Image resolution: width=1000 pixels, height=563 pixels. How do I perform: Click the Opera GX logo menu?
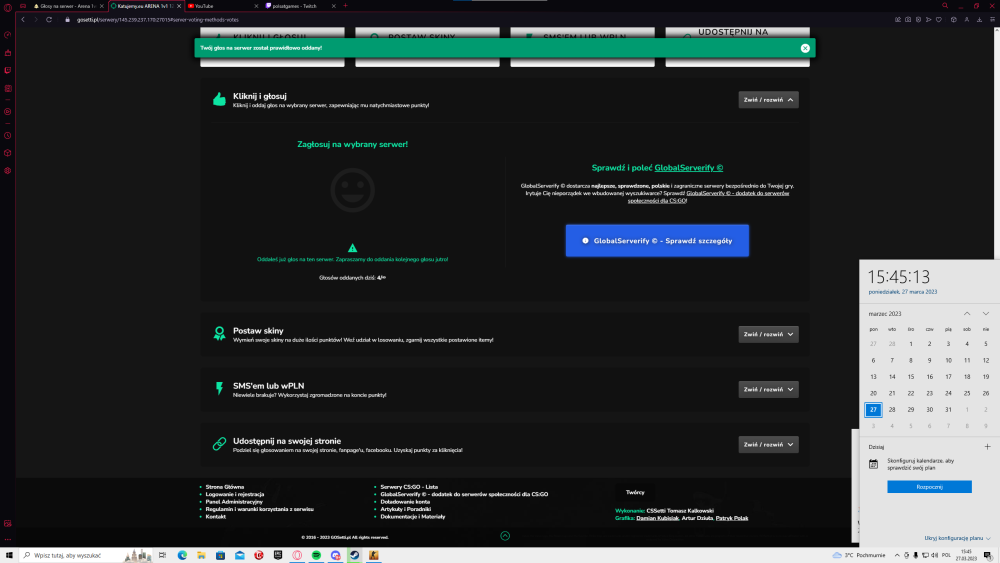click(8, 7)
